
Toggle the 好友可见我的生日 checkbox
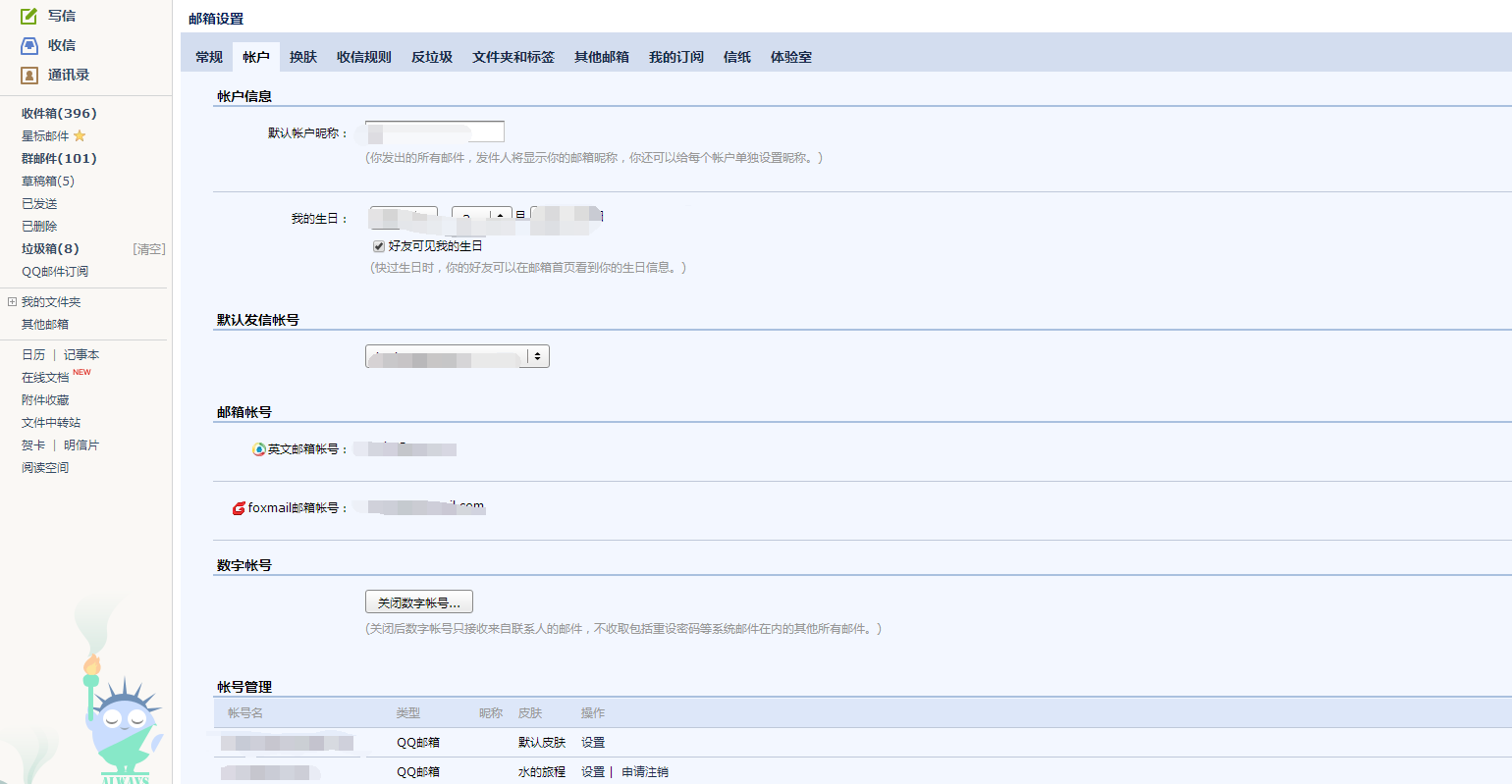point(378,245)
